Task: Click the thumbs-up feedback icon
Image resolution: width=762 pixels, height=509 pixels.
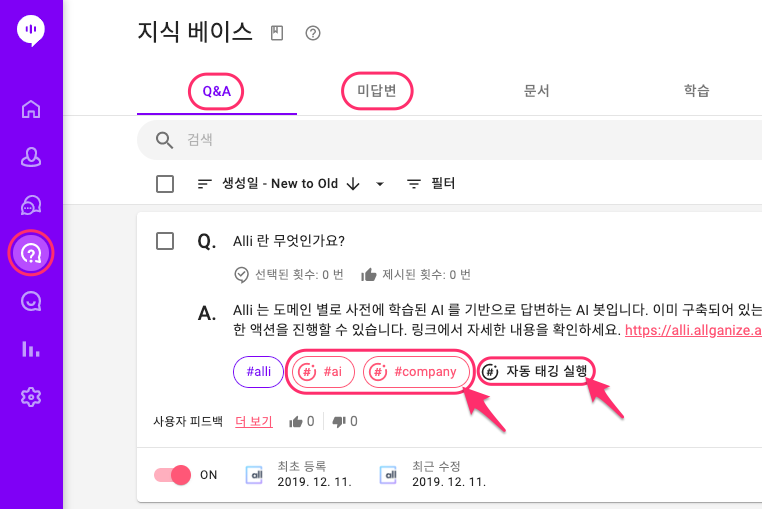Action: tap(295, 421)
